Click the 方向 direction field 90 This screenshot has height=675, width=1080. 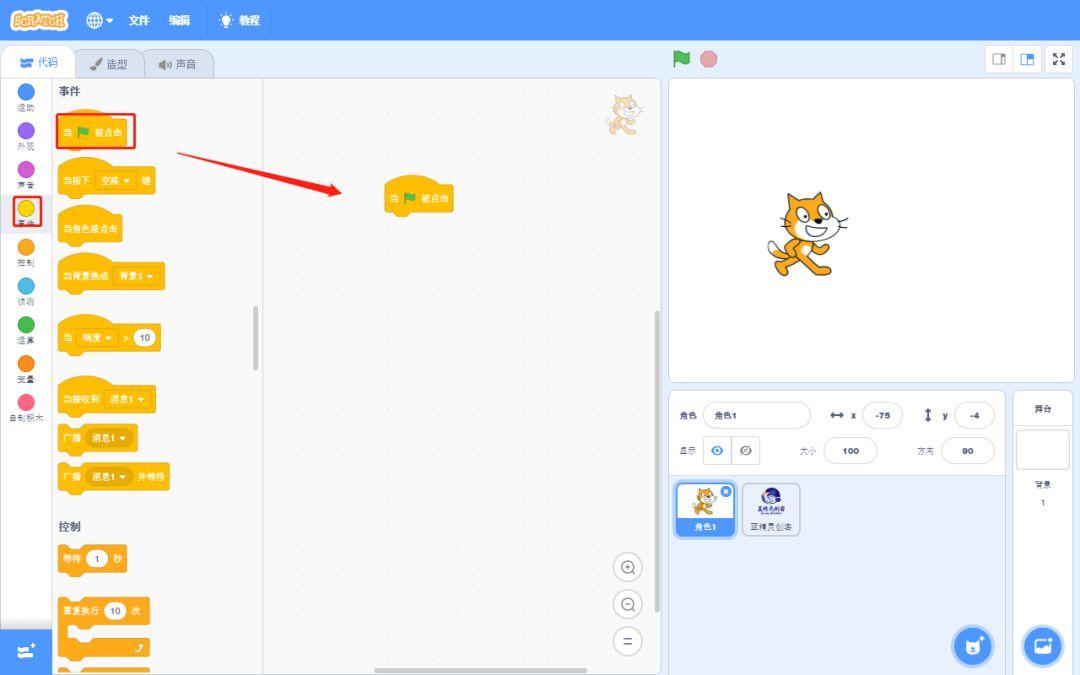[968, 450]
